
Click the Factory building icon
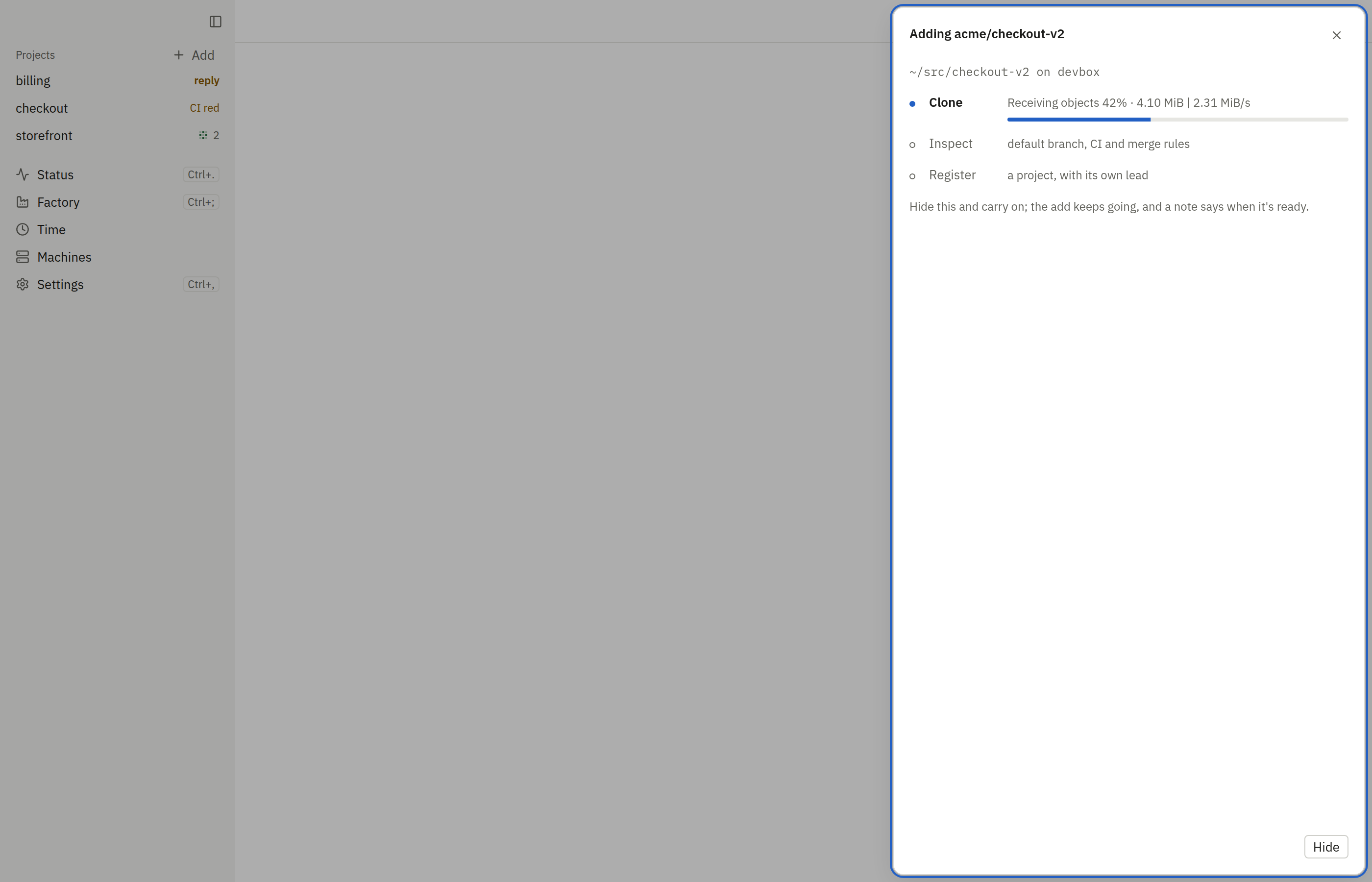[23, 202]
